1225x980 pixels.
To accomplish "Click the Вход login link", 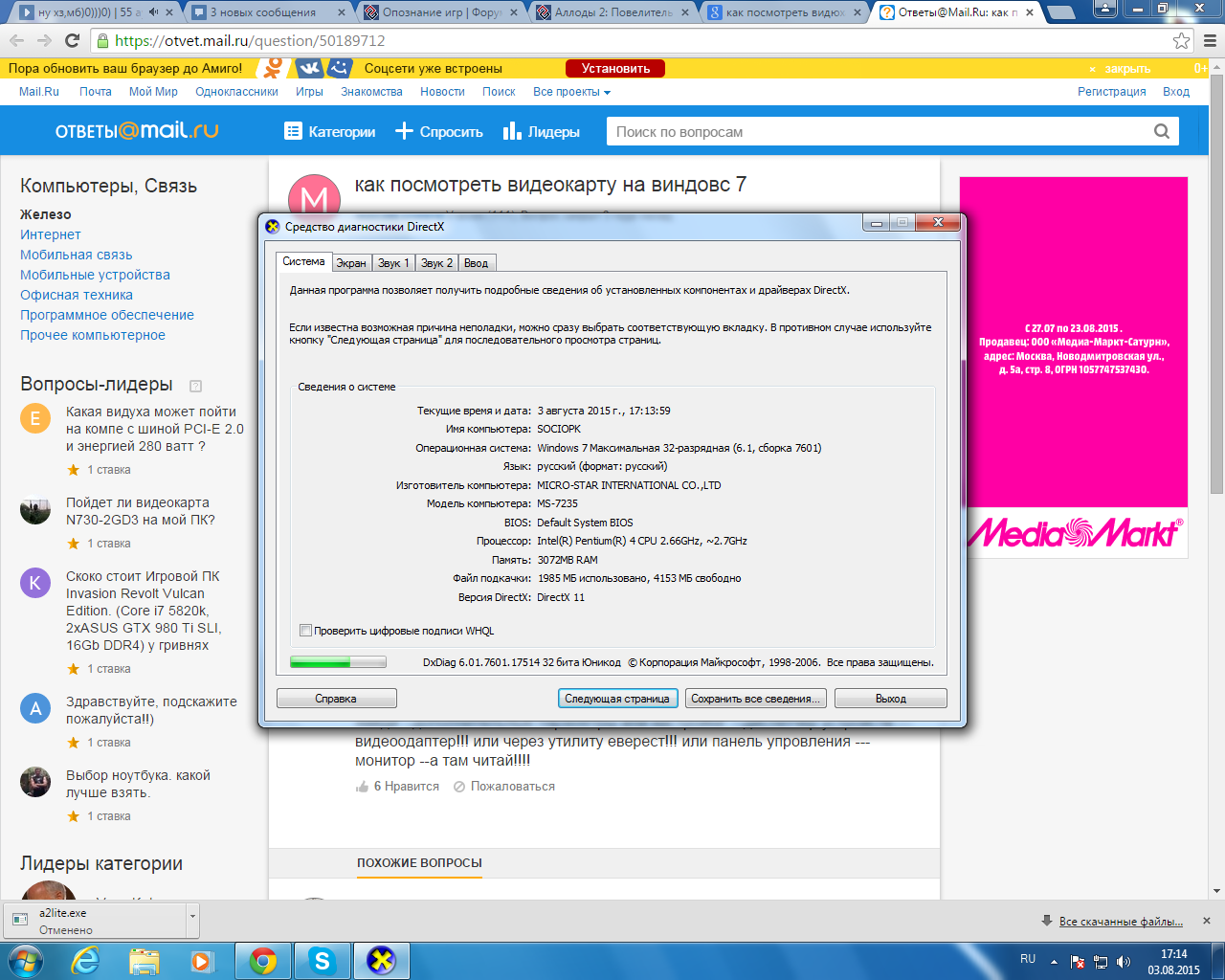I will 1176,92.
